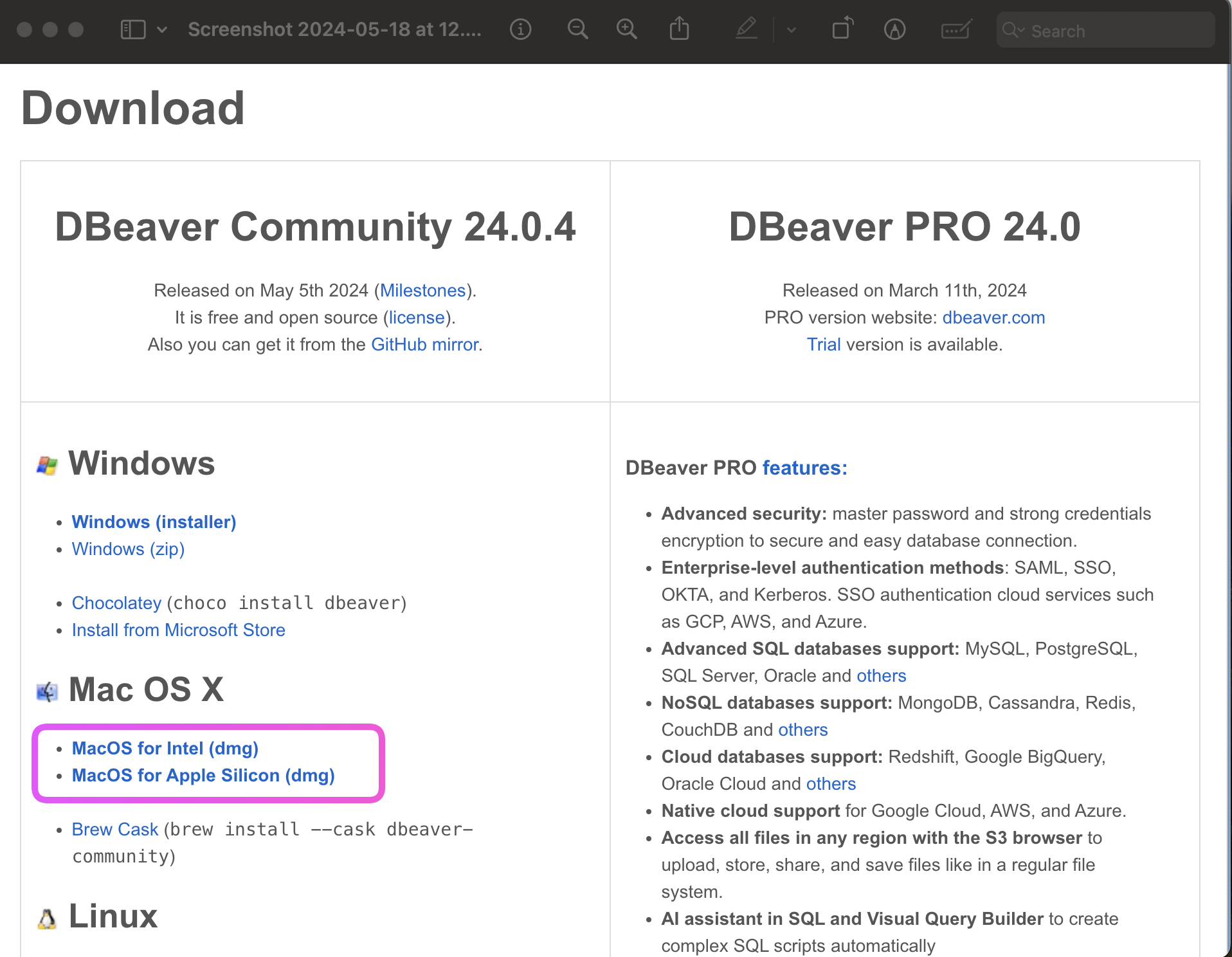Open the PRO features link
Viewport: 1232px width, 957px height.
(804, 468)
